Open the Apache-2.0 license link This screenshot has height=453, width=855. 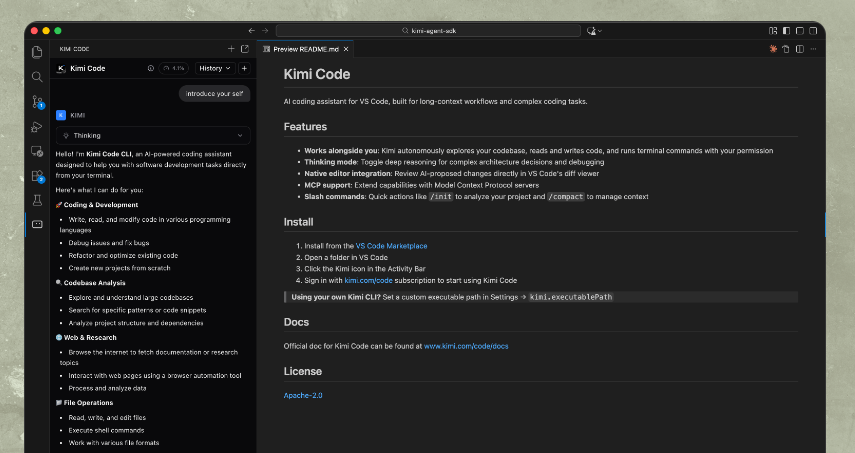tap(303, 395)
